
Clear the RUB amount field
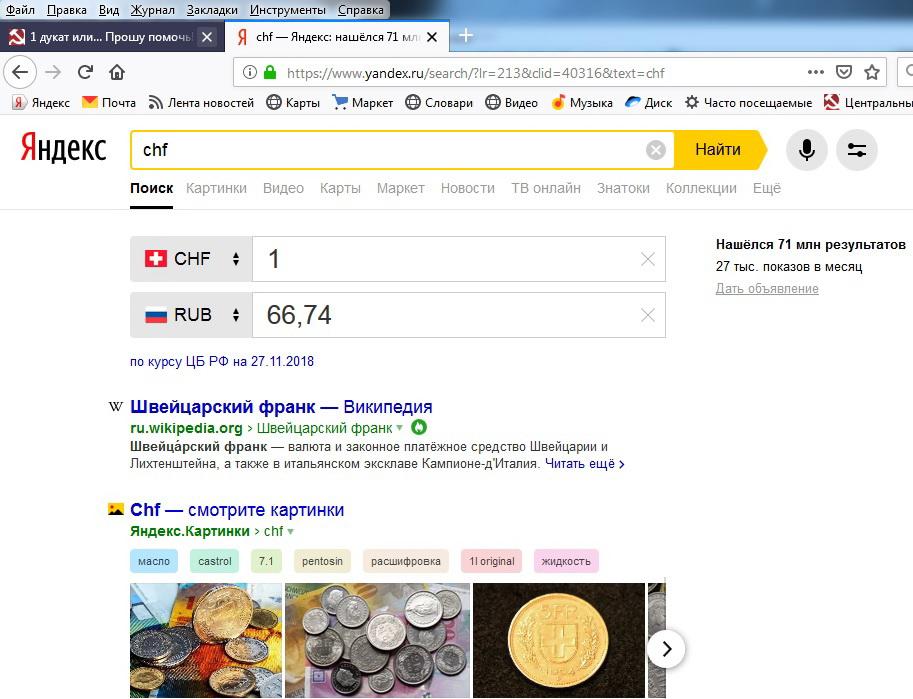(x=647, y=315)
